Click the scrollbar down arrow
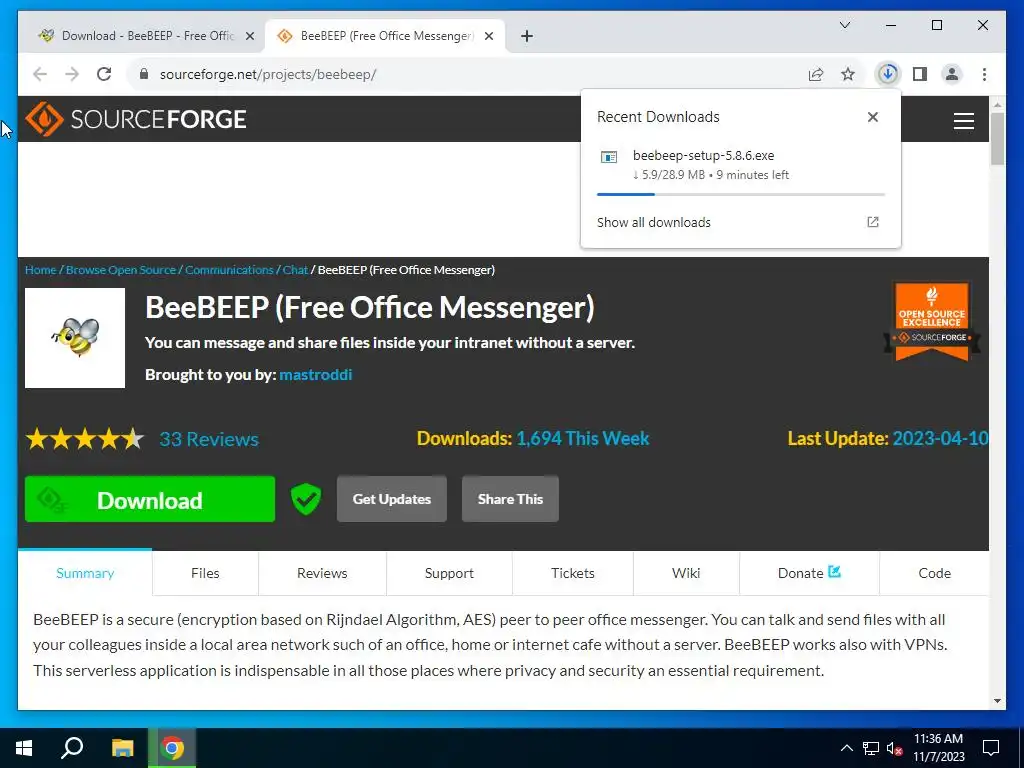Screen dimensions: 1024x768 pos(997,701)
